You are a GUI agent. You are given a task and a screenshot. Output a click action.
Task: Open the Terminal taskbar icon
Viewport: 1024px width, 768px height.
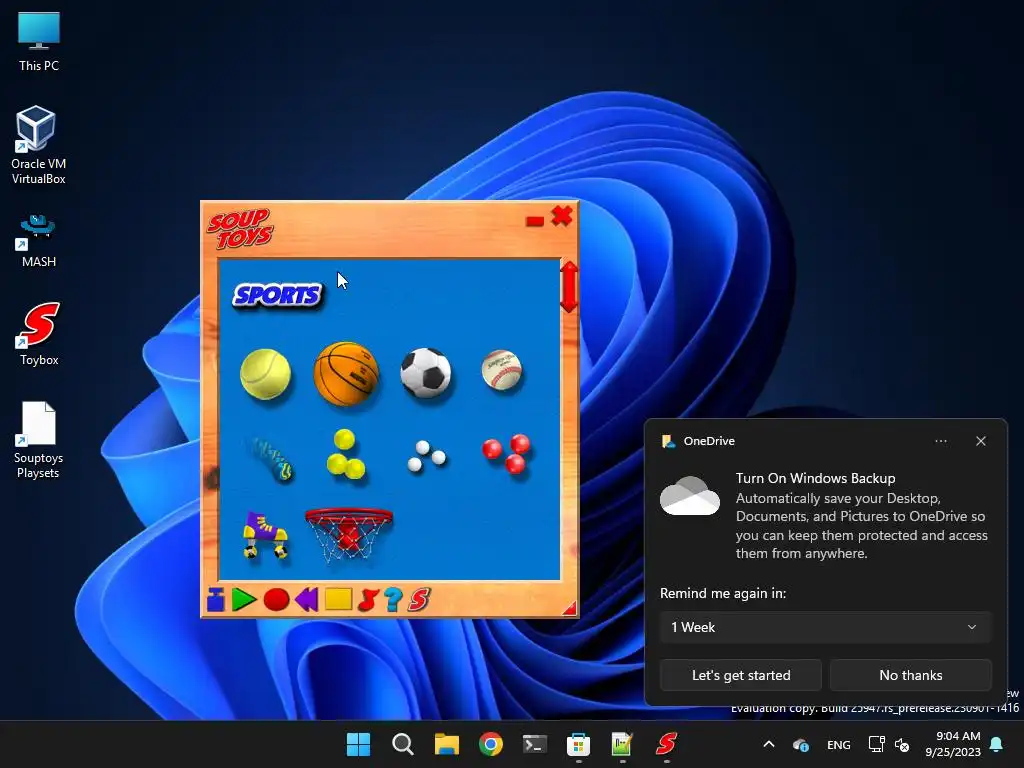[x=535, y=744]
